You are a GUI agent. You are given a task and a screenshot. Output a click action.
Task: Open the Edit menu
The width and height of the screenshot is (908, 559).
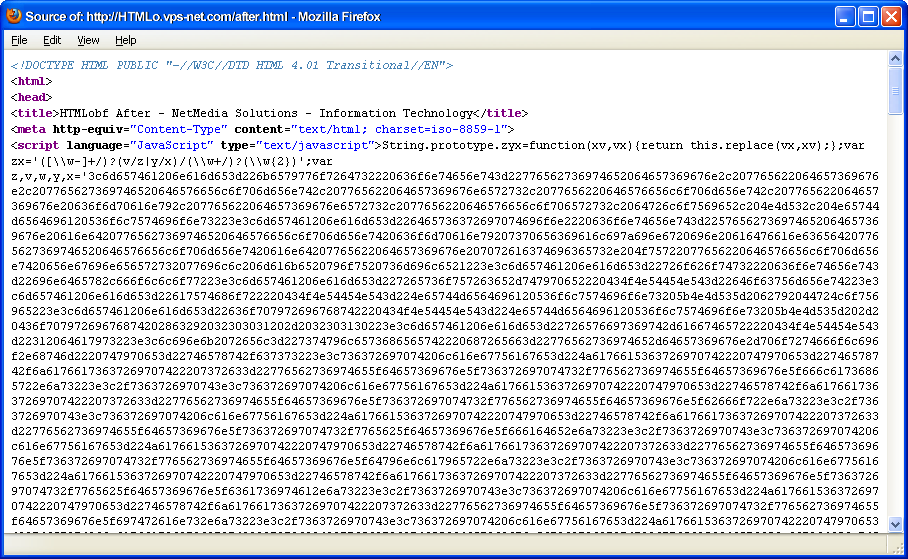(52, 40)
